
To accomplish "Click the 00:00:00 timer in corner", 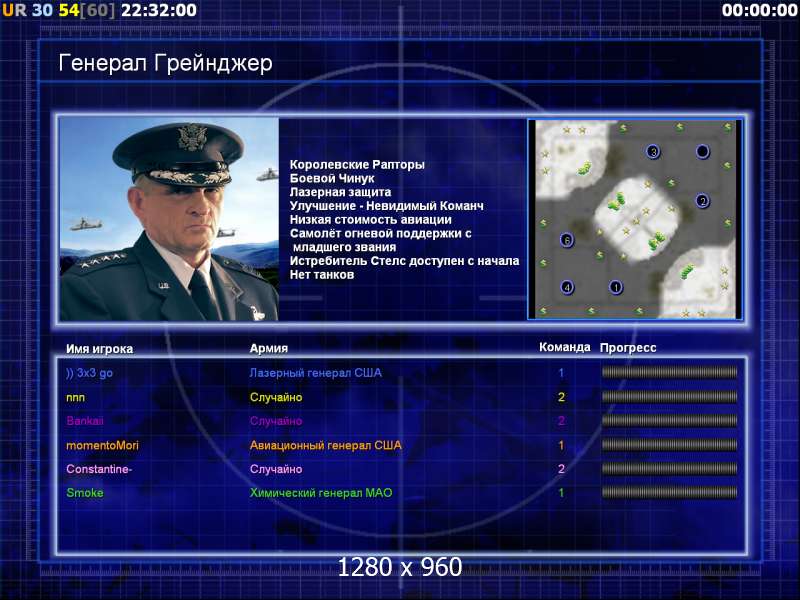I will coord(760,10).
